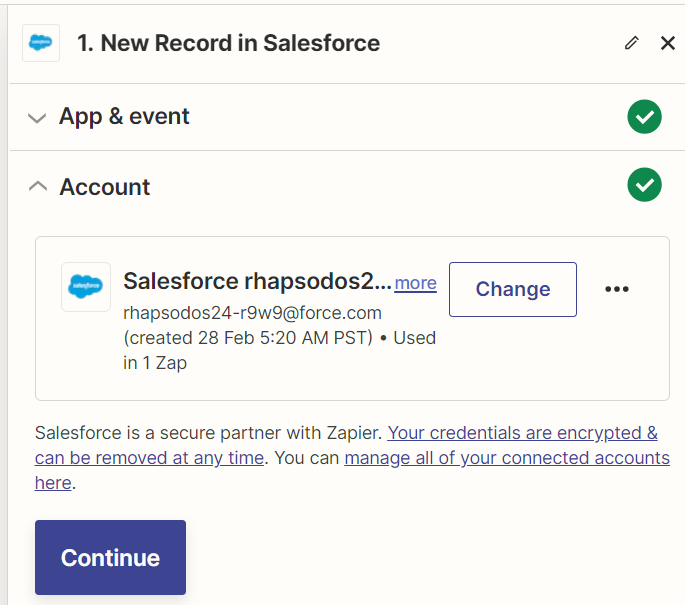This screenshot has width=685, height=605.
Task: Click the App & event green checkmark
Action: 644,117
